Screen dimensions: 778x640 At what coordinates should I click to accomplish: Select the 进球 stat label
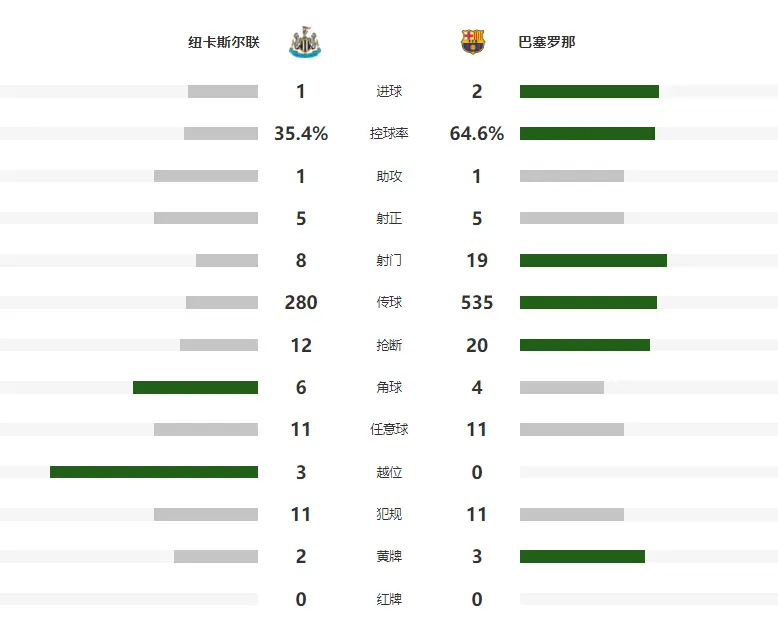(389, 92)
